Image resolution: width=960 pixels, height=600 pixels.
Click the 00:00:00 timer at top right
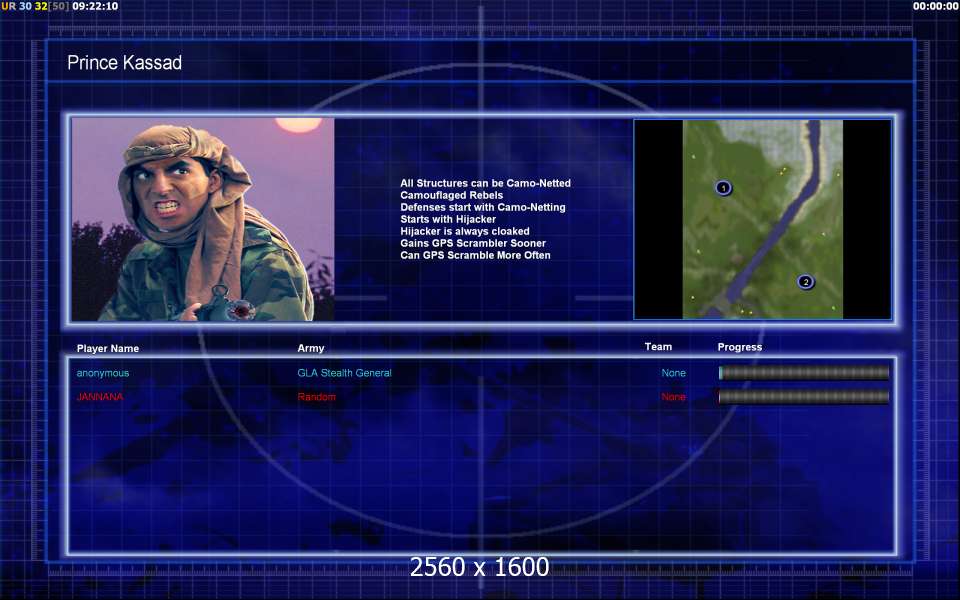(x=936, y=6)
